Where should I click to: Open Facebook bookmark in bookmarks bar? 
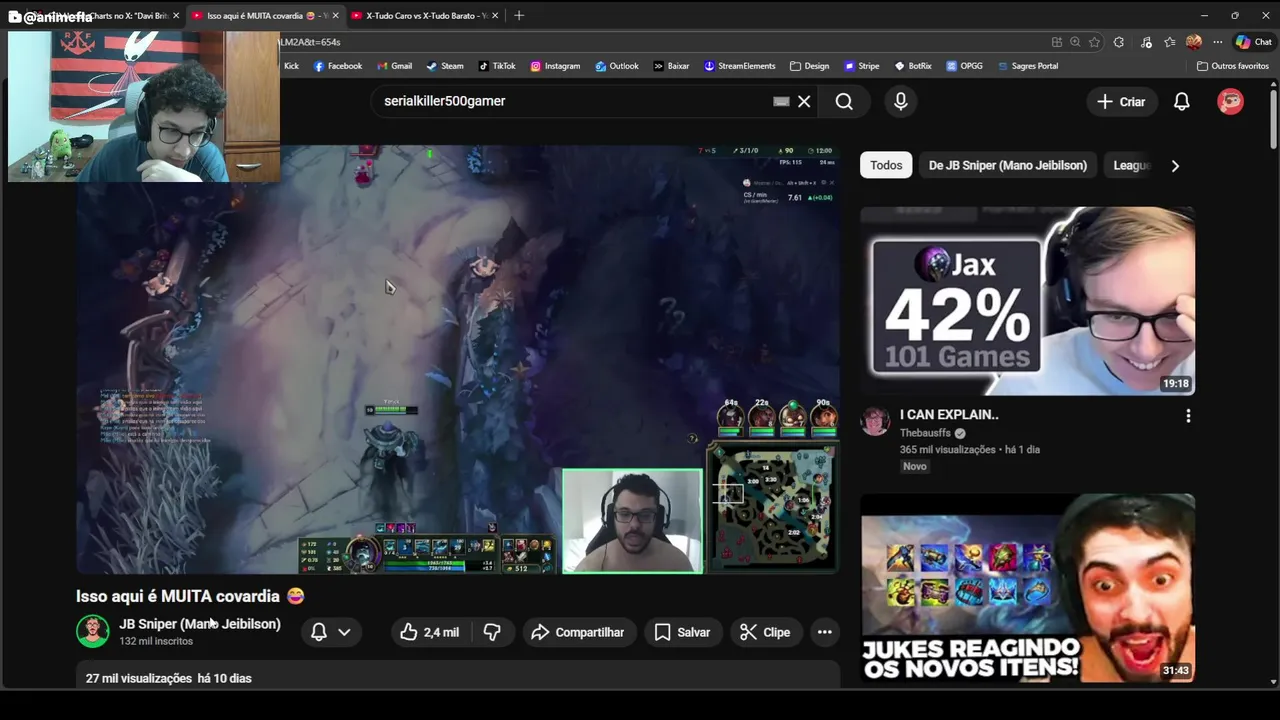[338, 66]
